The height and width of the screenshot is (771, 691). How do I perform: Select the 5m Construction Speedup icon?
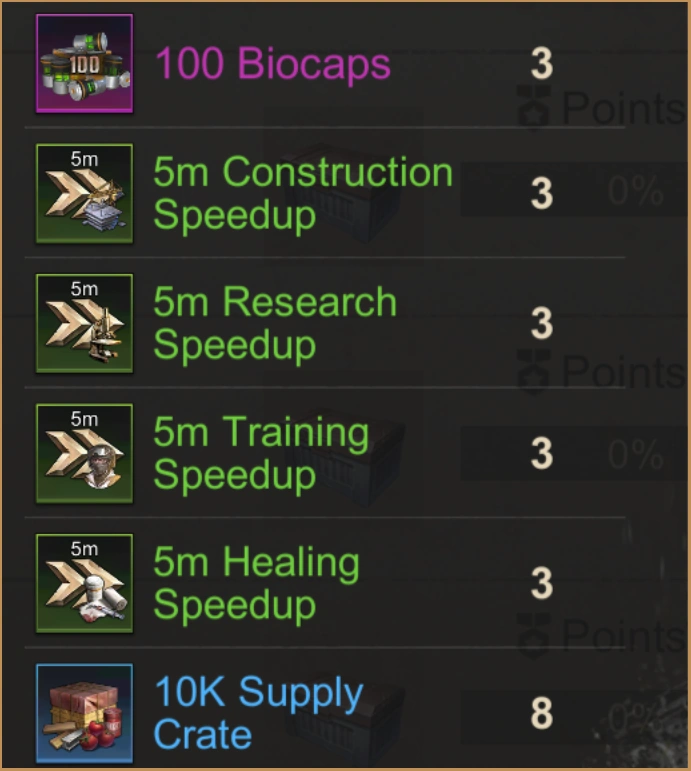85,193
